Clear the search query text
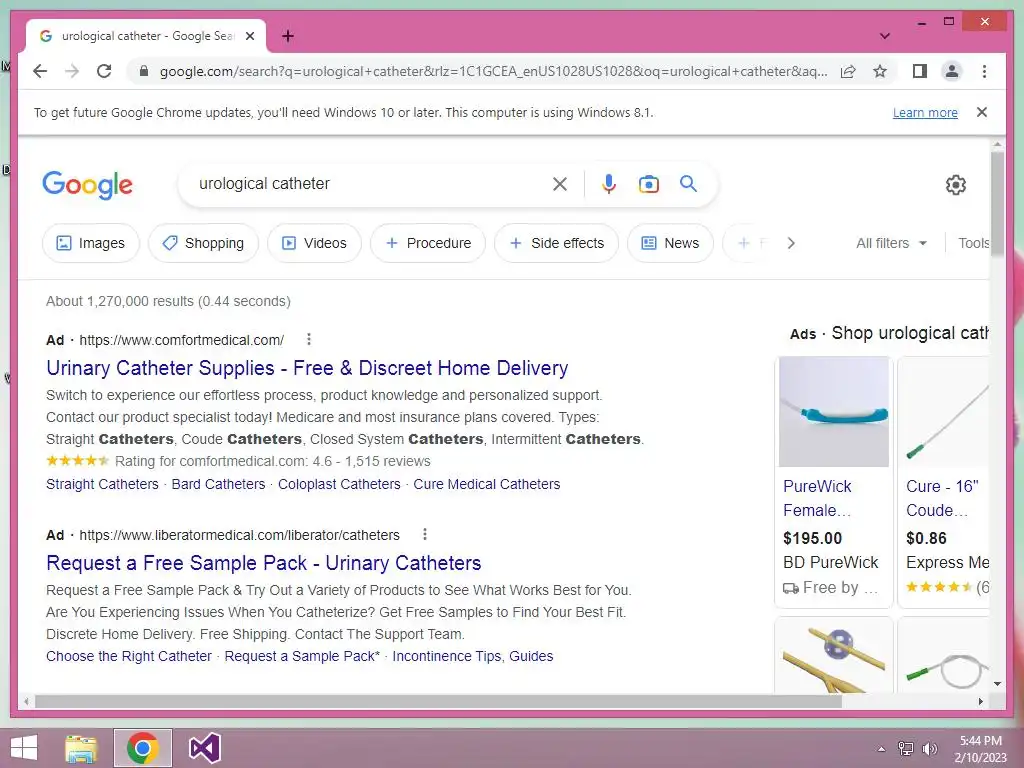The image size is (1024, 768). 560,184
